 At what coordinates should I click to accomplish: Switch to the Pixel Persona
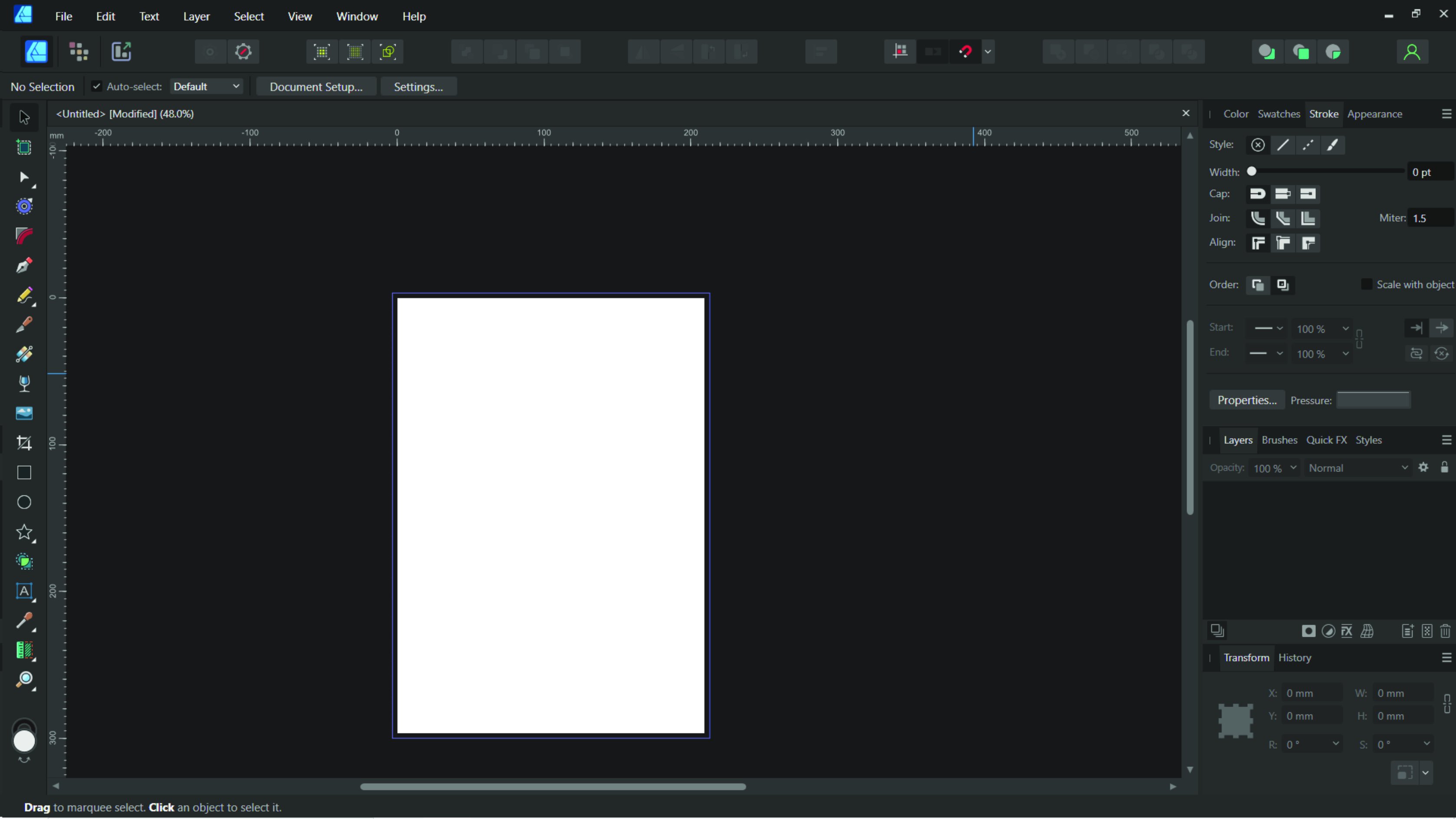point(79,52)
